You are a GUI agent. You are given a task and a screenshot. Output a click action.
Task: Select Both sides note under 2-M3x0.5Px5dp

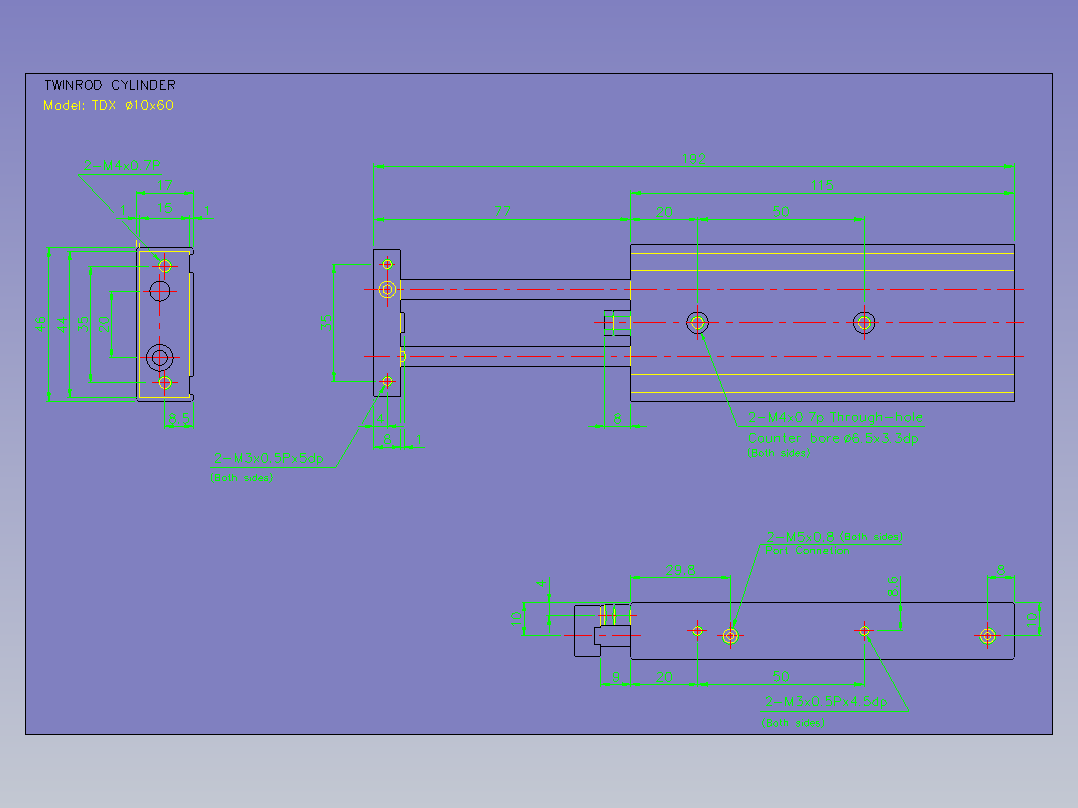click(x=241, y=477)
